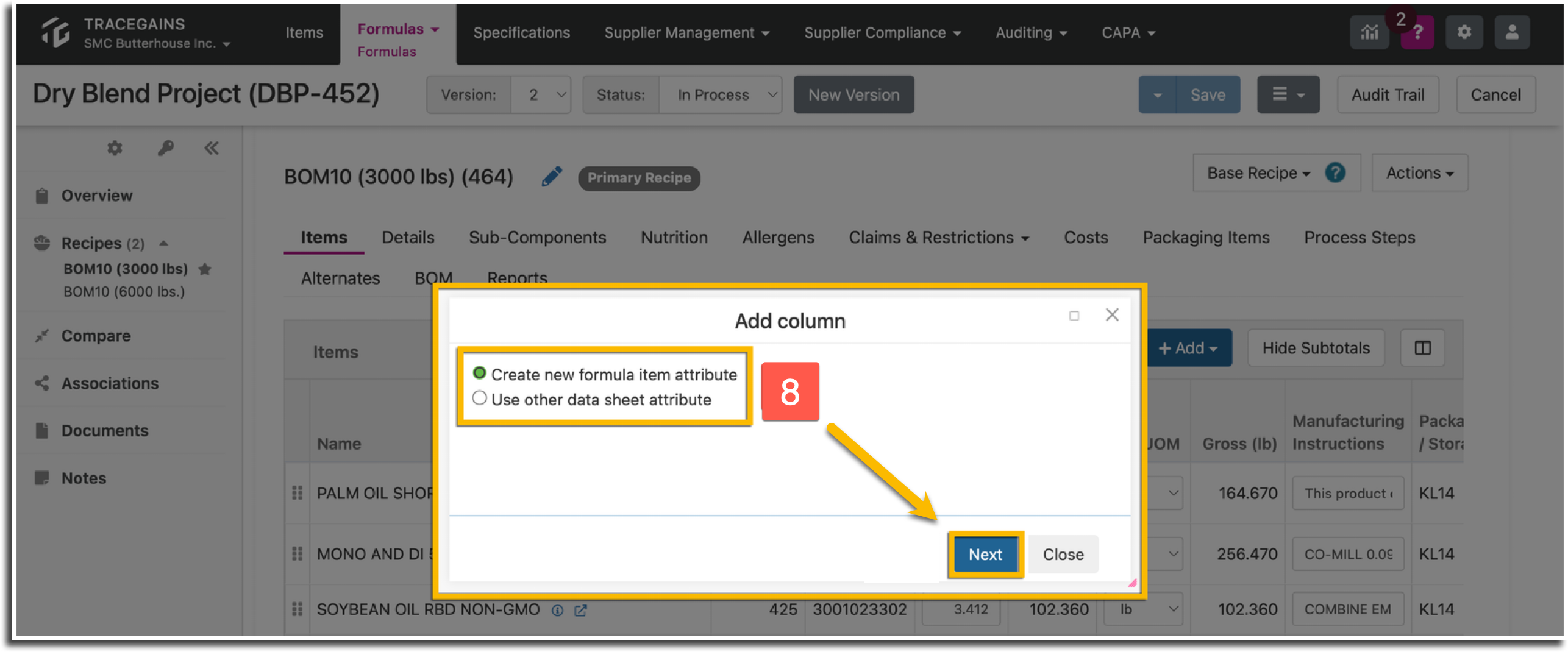
Task: Click info icon beside SOYBEAN OIL RBD NON-GMO
Action: [557, 610]
